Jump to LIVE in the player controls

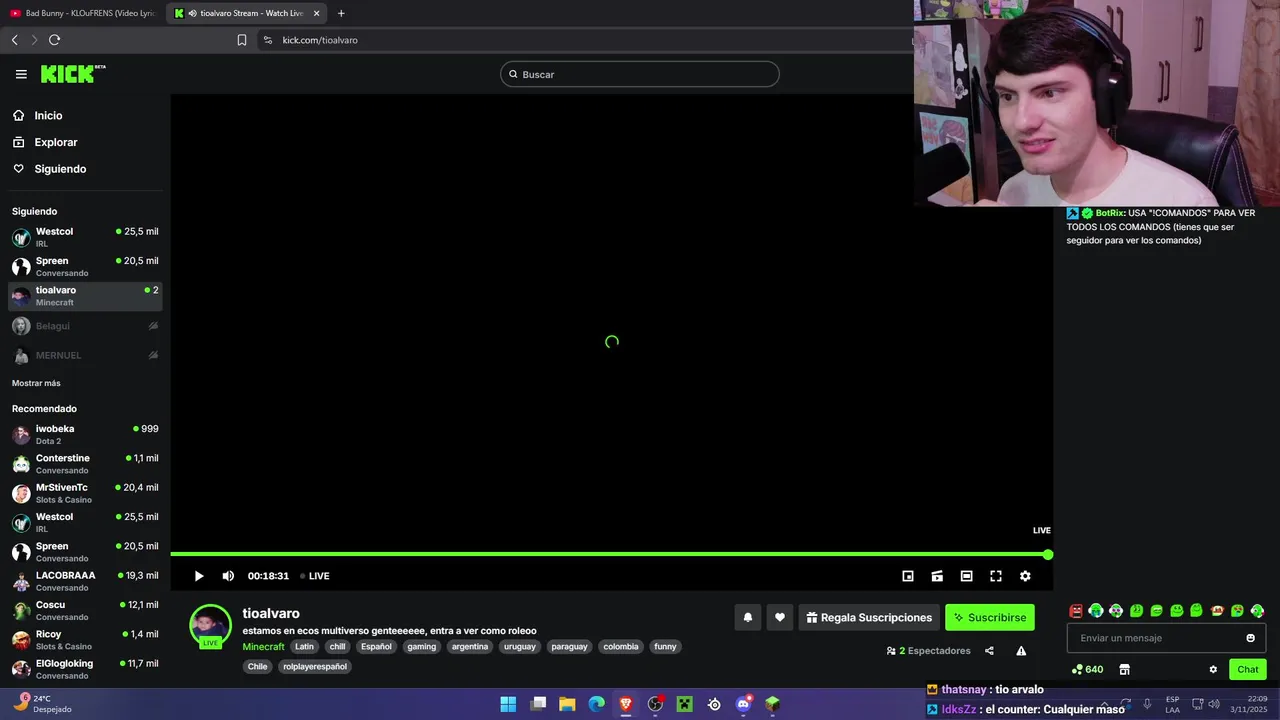[x=315, y=576]
